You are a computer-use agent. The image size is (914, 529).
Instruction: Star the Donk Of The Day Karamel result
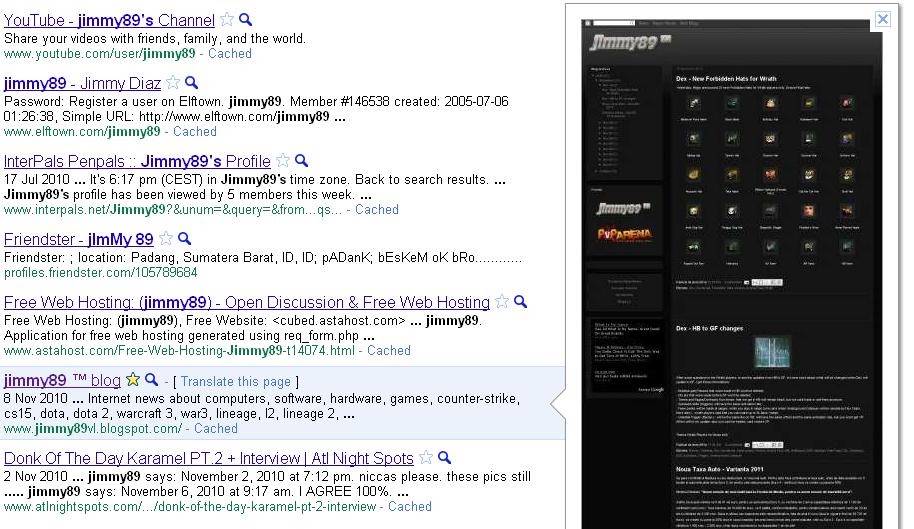coord(426,457)
